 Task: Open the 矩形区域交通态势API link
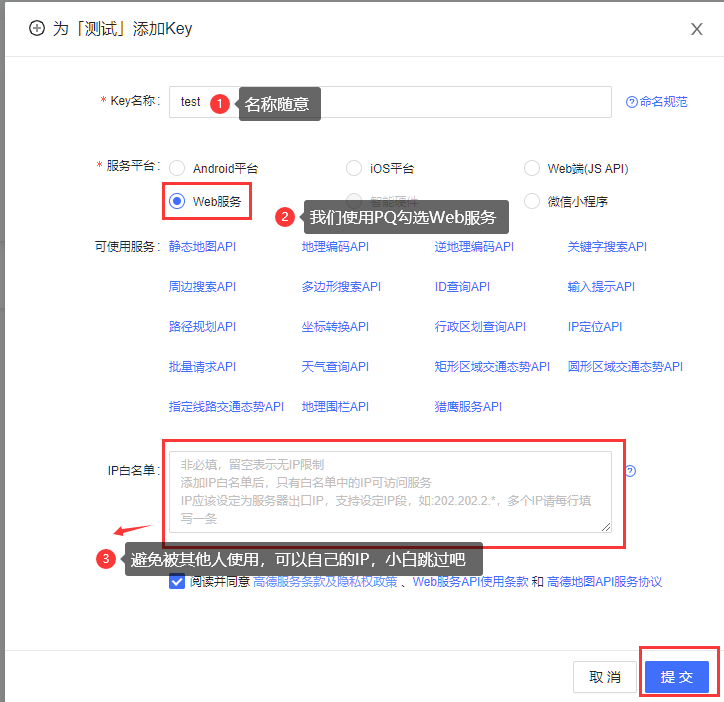(492, 367)
